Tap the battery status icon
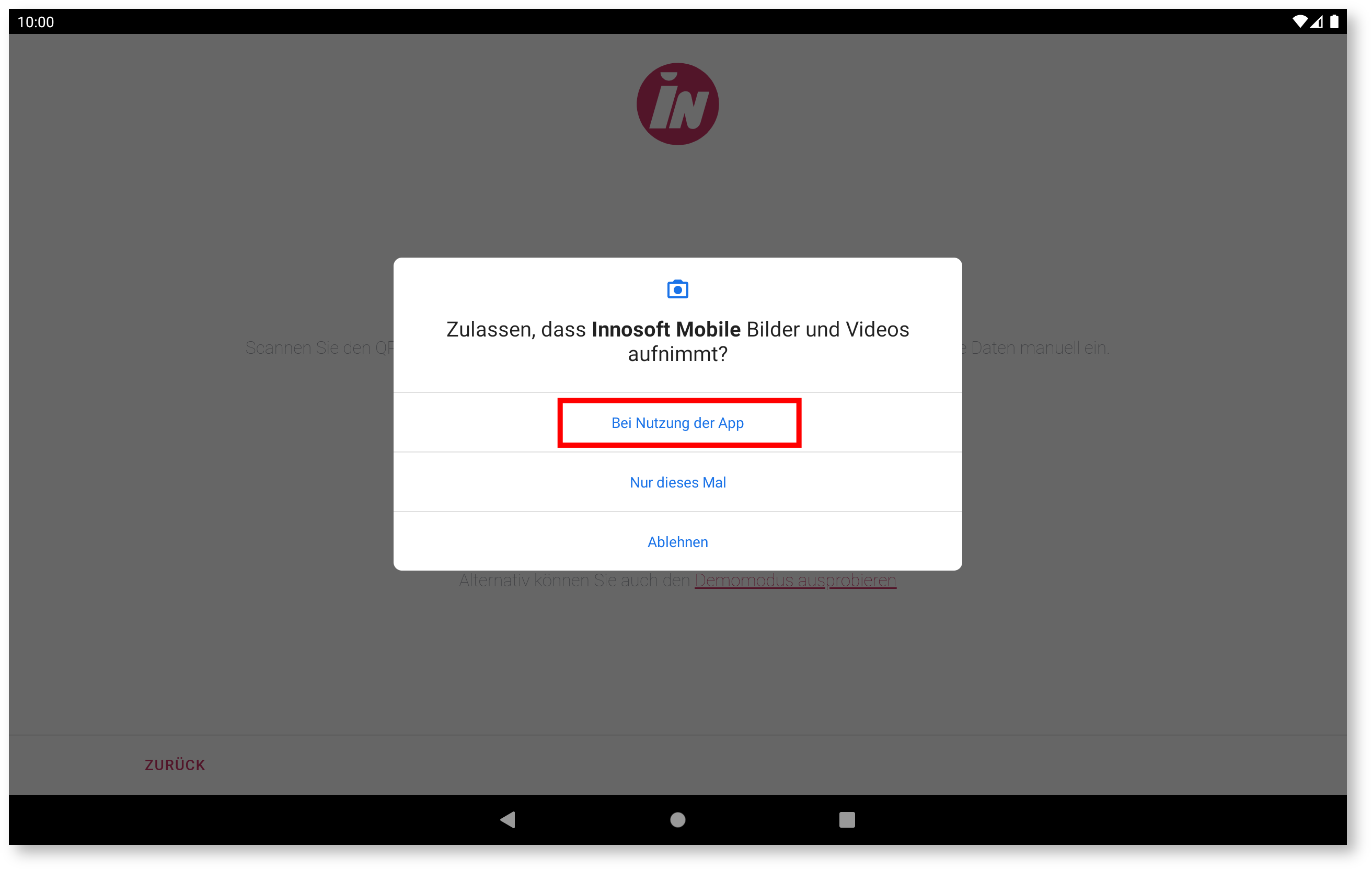Viewport: 1372px width, 870px height. [1334, 21]
